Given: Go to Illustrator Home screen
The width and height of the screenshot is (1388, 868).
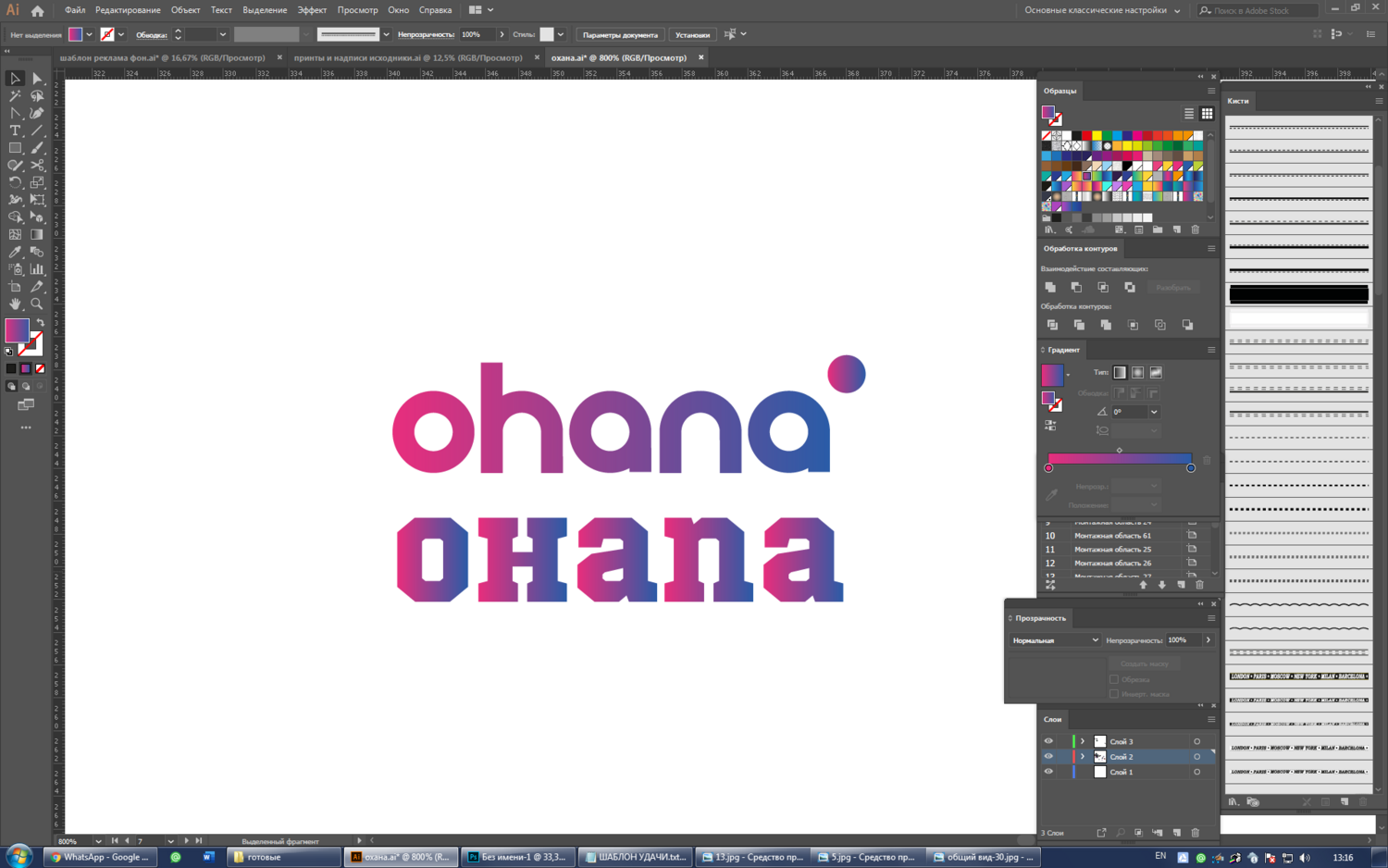Looking at the screenshot, I should (x=37, y=10).
